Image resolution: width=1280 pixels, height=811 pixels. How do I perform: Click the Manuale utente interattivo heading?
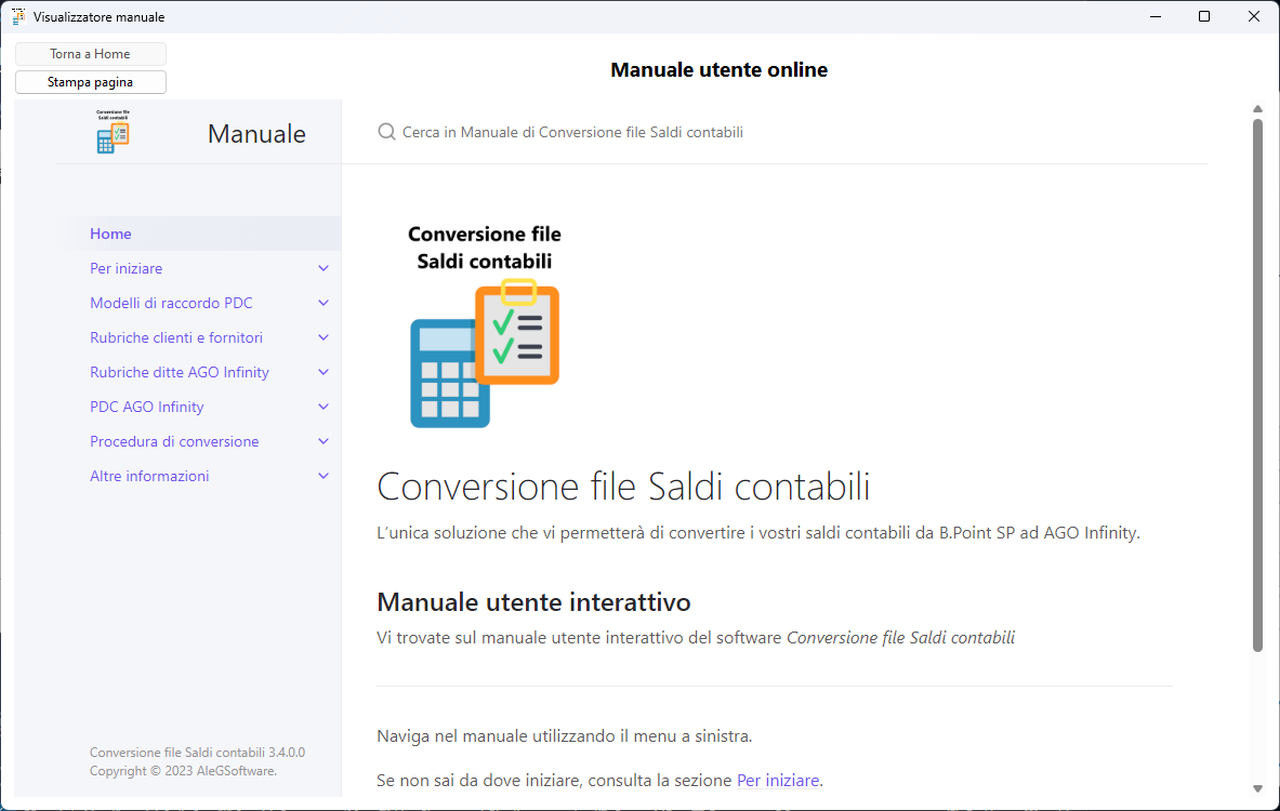[x=534, y=602]
